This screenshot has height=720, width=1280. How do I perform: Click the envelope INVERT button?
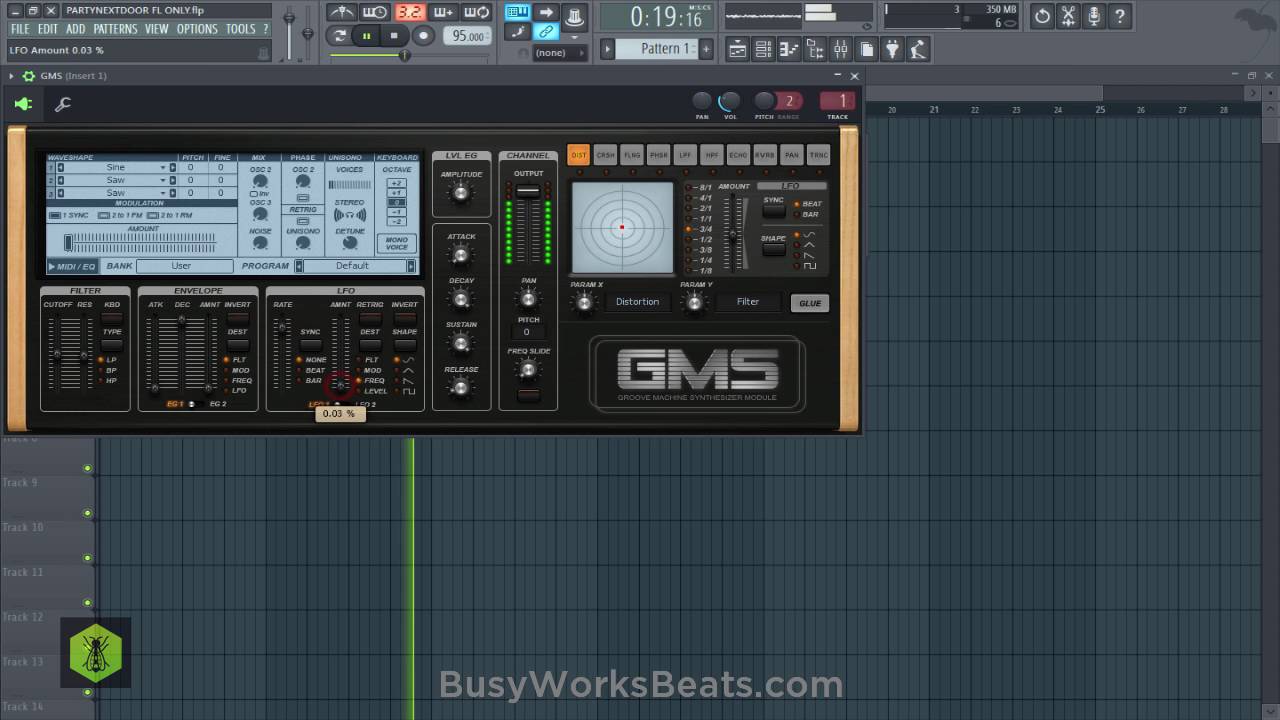coord(237,318)
